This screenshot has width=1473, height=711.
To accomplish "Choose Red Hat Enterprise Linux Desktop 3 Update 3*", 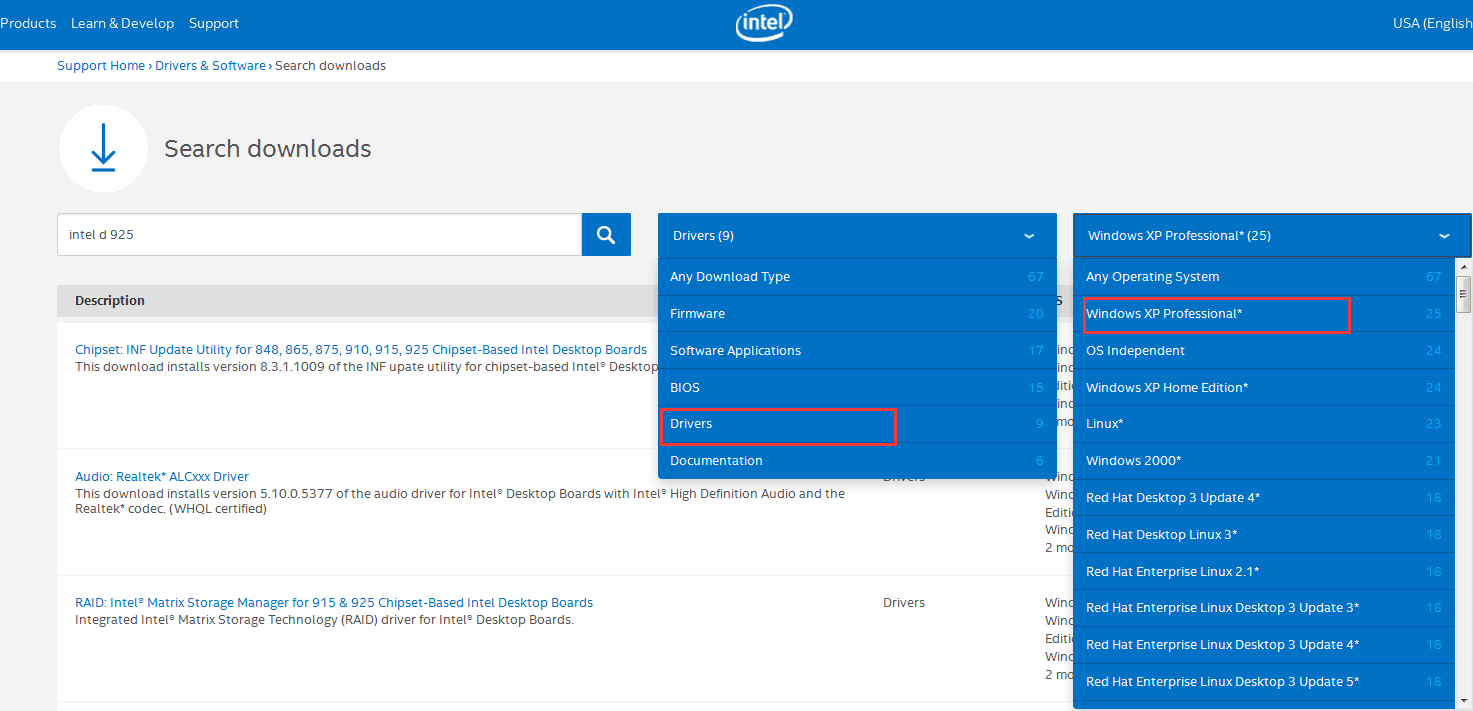I will point(1264,608).
